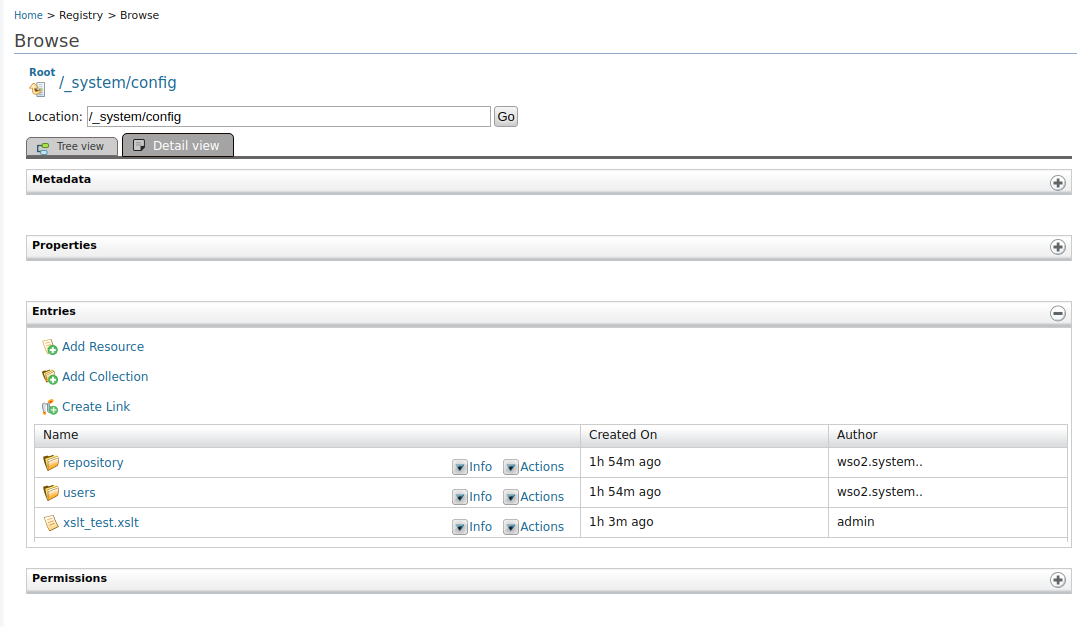Open the Actions dropdown for users
1077x627 pixels.
tap(513, 496)
